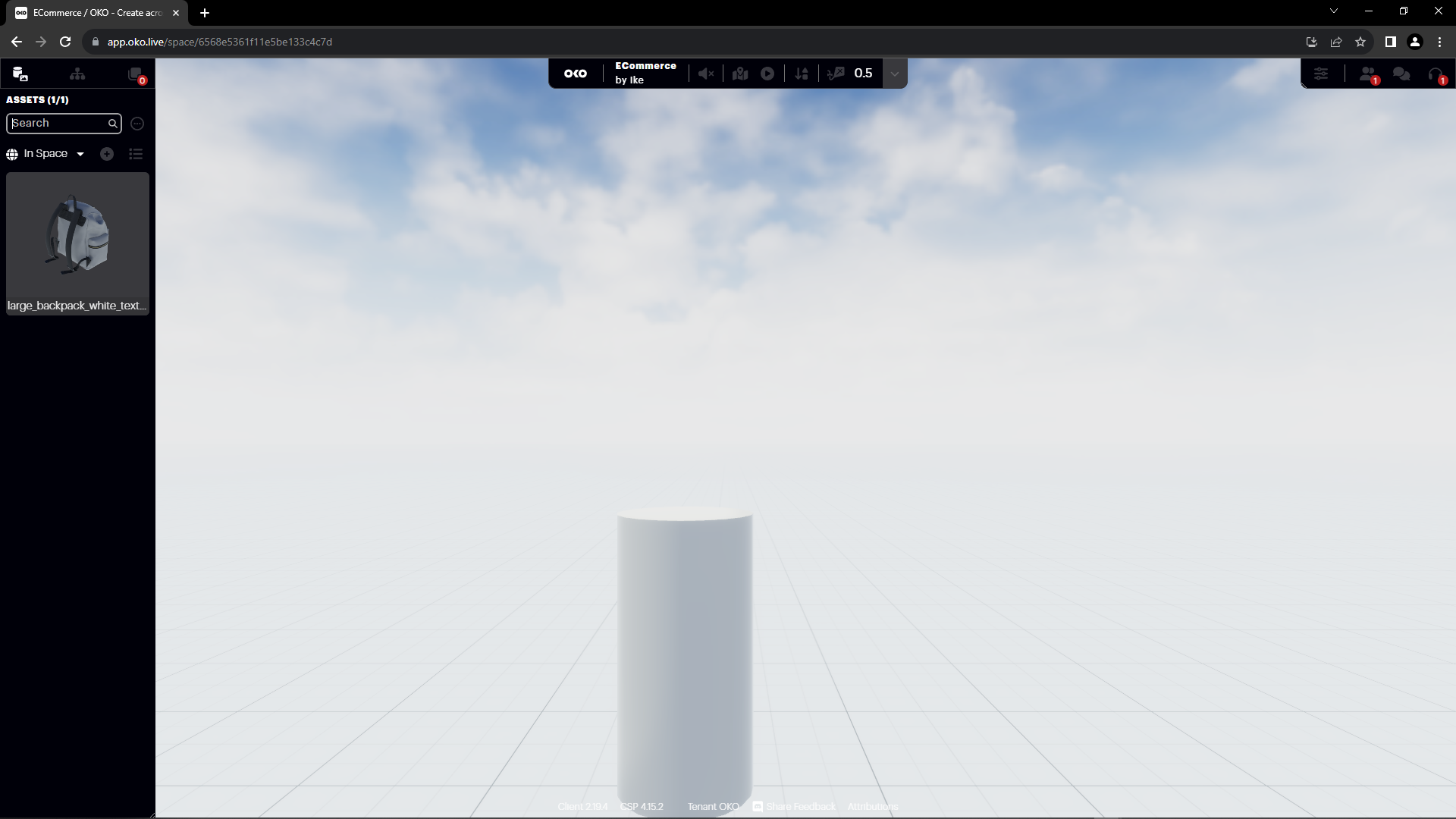The width and height of the screenshot is (1456, 819).
Task: Open the space settings sliders icon
Action: click(1321, 74)
